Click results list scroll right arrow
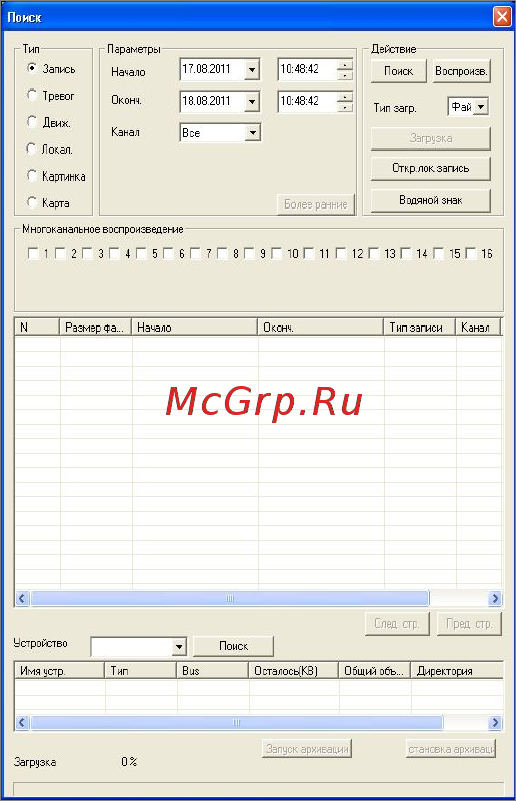516x801 pixels. (495, 598)
